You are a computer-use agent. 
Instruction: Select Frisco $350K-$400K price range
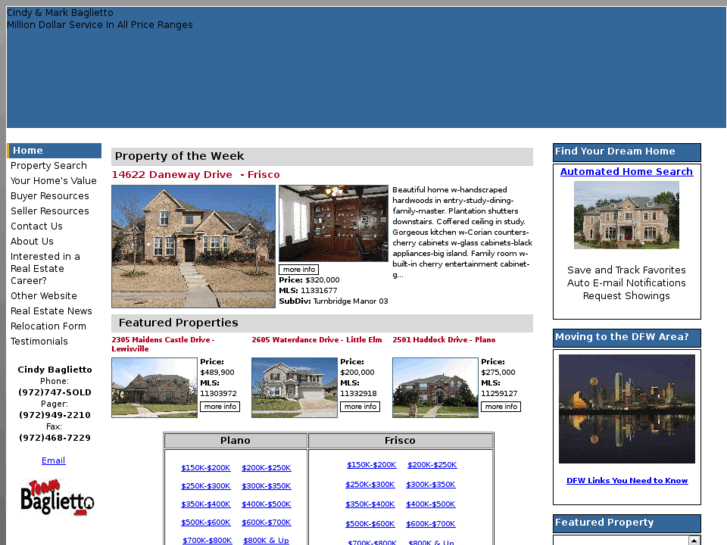click(370, 504)
